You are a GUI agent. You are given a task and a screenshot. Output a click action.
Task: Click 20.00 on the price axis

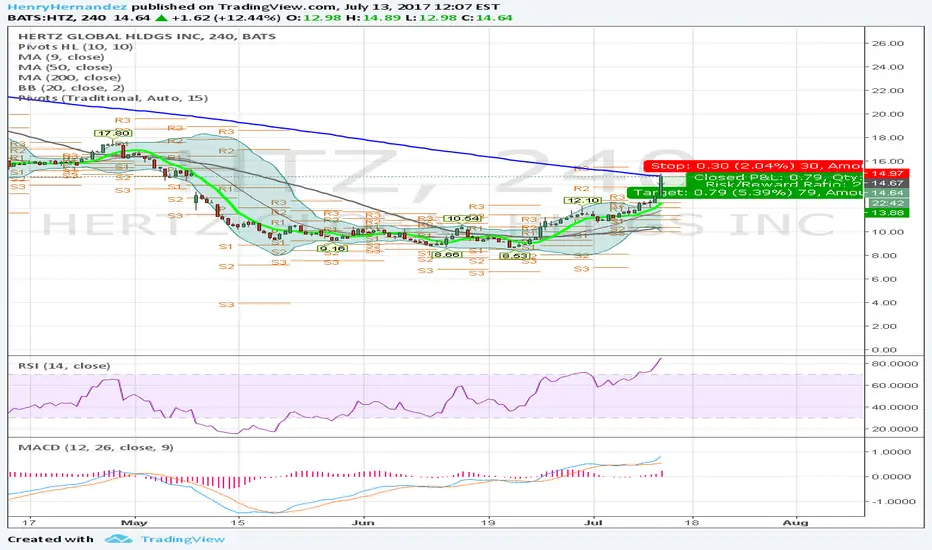pyautogui.click(x=887, y=114)
